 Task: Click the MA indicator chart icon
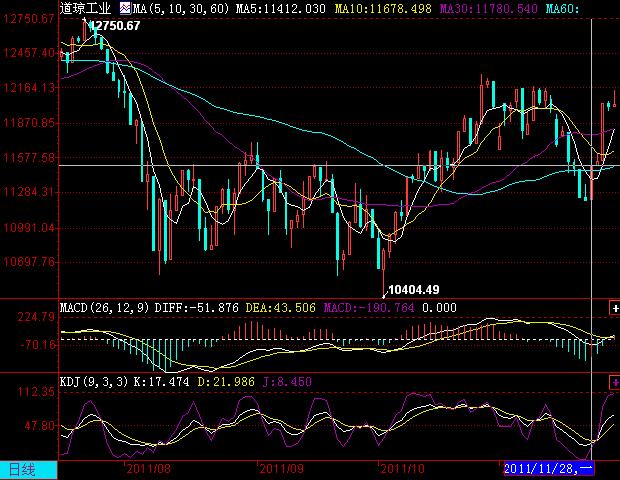pos(125,8)
